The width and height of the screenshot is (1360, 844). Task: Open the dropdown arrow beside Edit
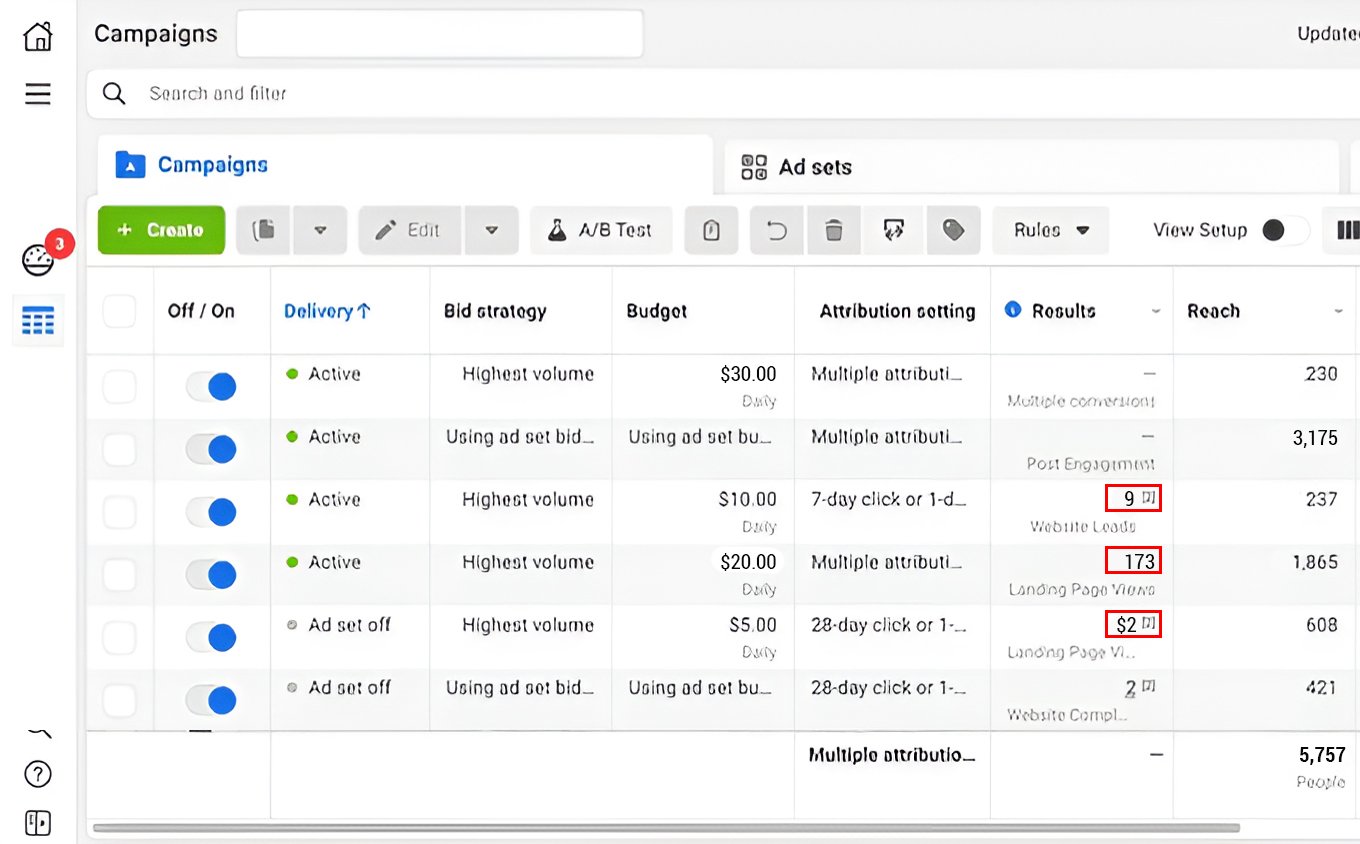point(492,230)
